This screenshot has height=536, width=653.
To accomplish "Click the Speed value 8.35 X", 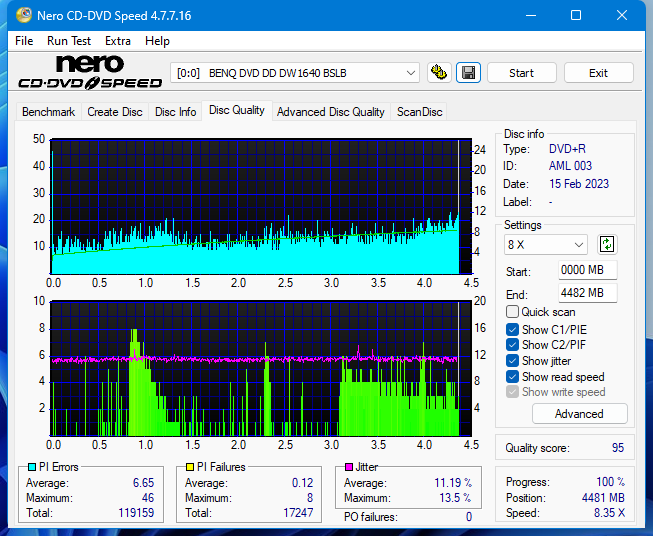I will [609, 513].
